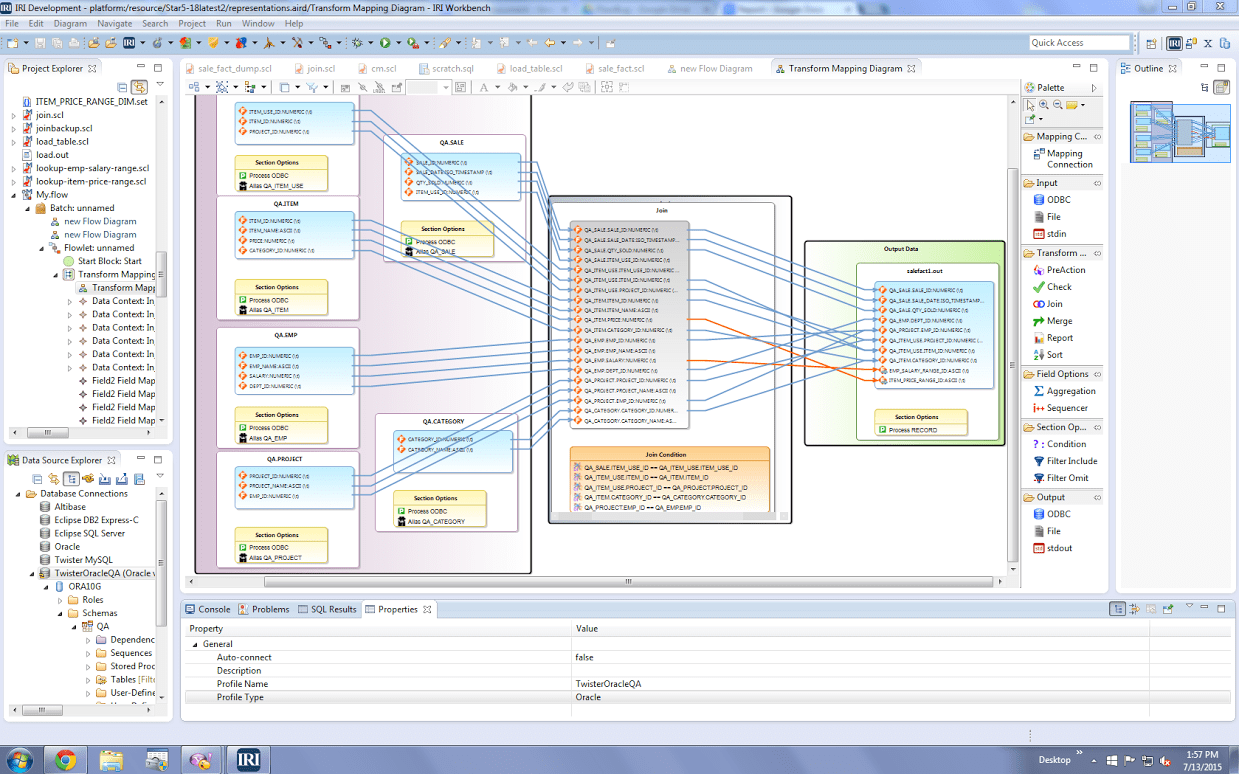The height and width of the screenshot is (774, 1239).
Task: Open the IRI perspective button
Action: 1174,43
